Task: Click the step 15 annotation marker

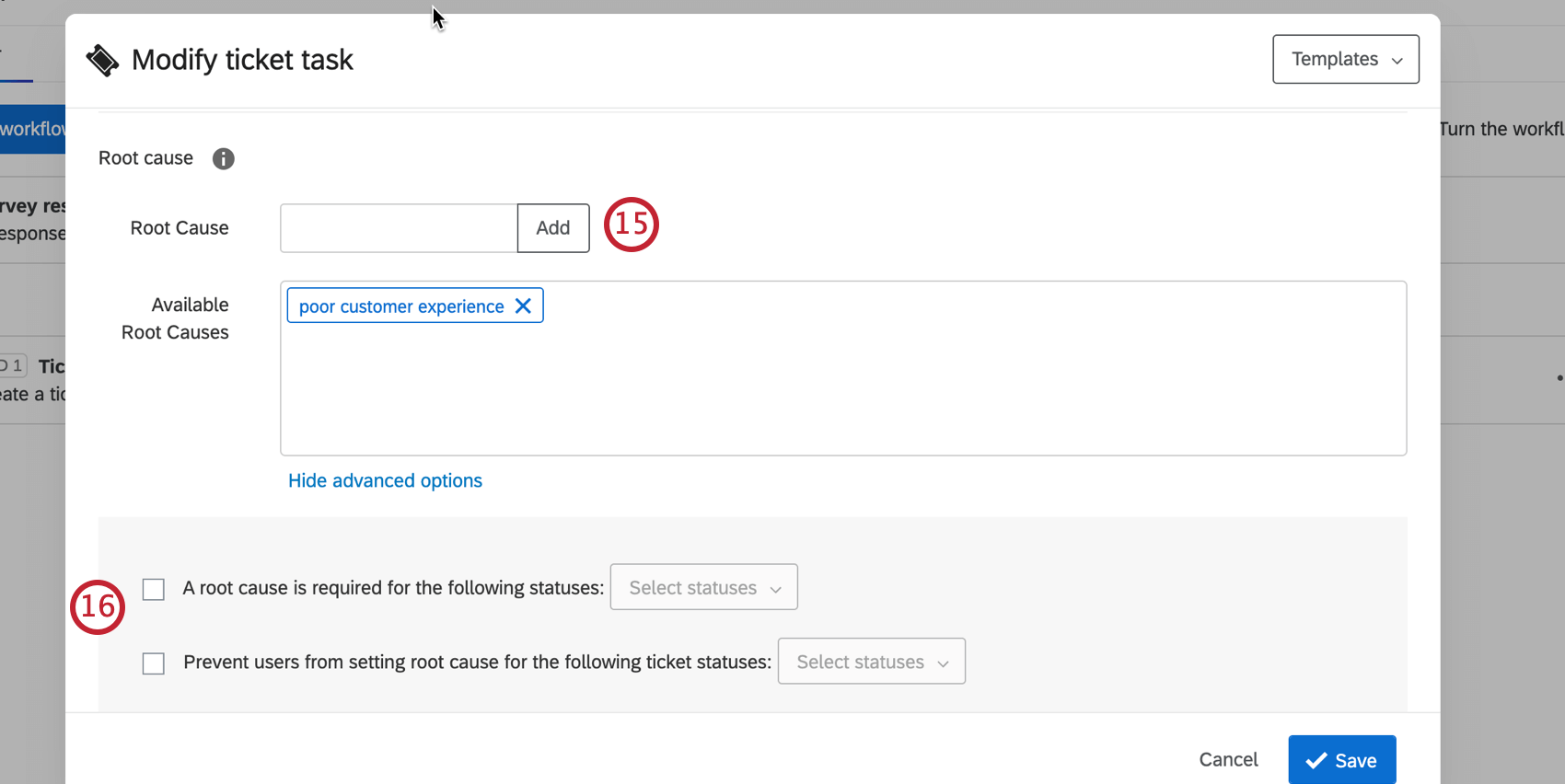Action: pos(632,224)
